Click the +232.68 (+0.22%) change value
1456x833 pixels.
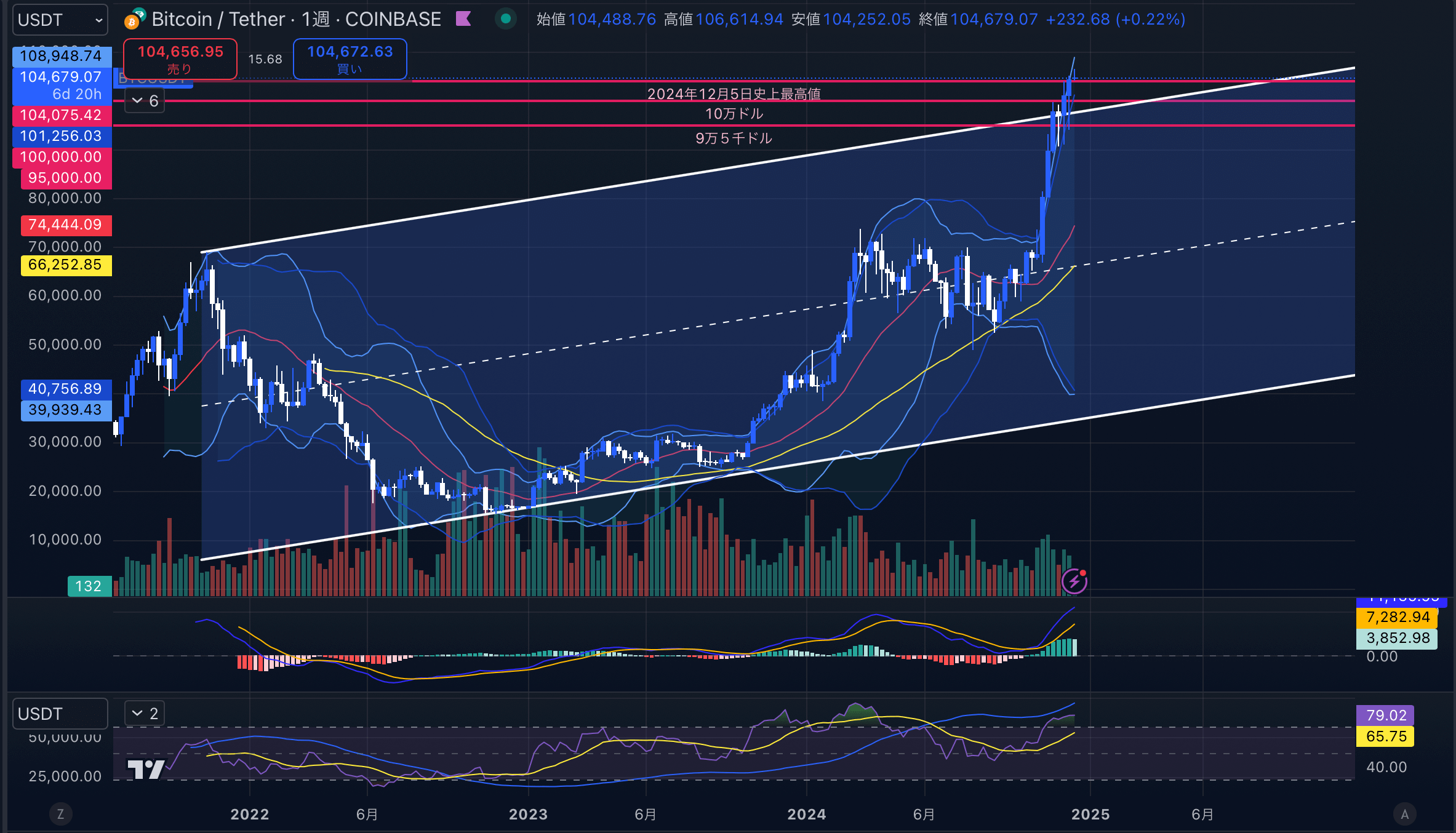tap(1115, 20)
